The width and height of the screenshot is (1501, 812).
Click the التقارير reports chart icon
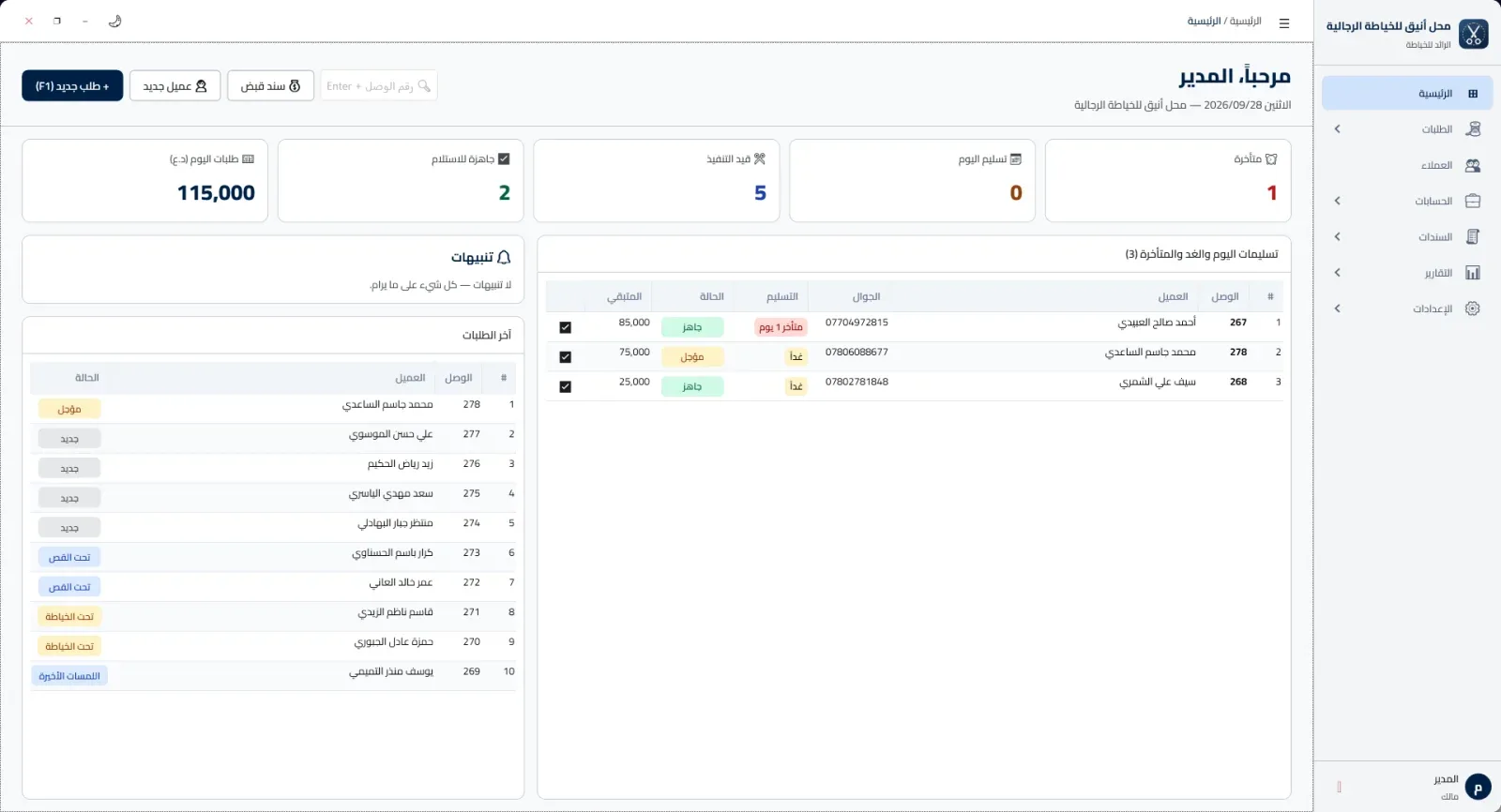pos(1473,273)
